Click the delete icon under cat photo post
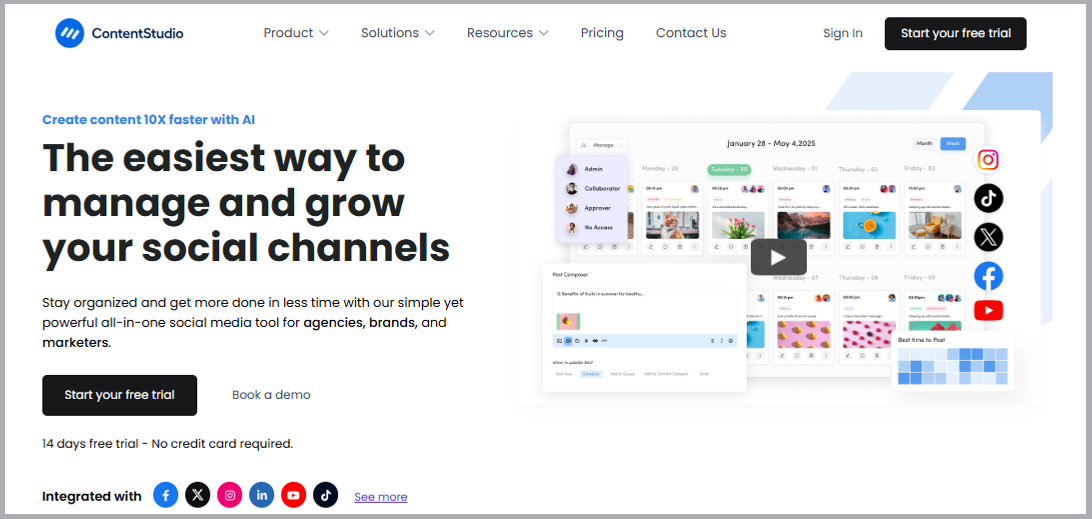Screen dimensions: 1092x519 pyautogui.click(x=680, y=247)
